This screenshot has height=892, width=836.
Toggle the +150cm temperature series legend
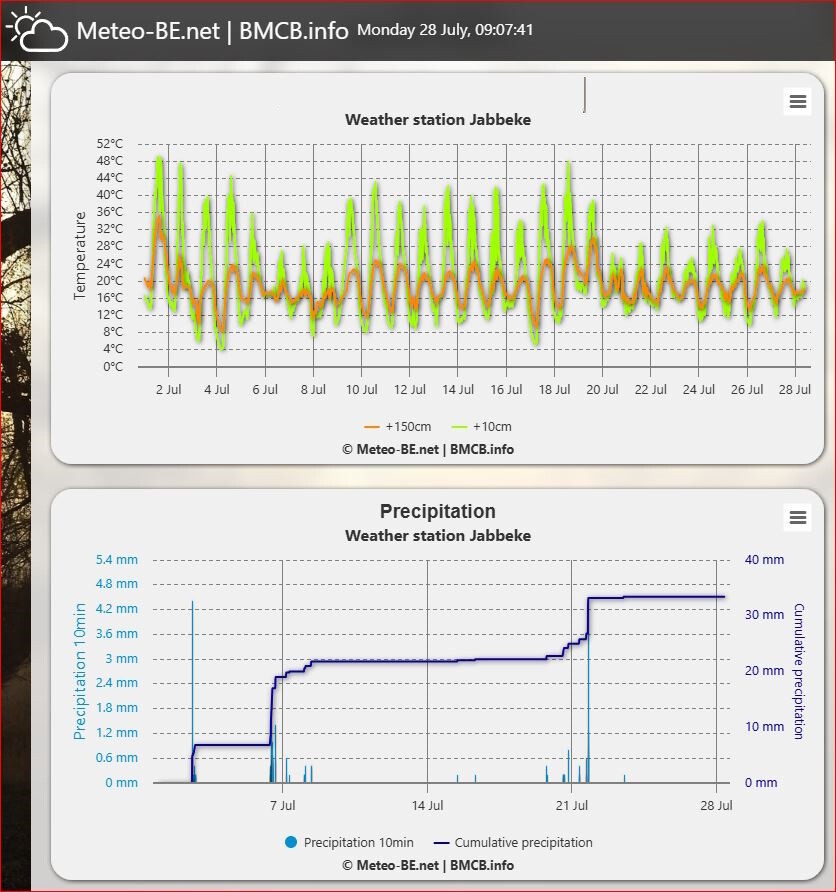398,427
